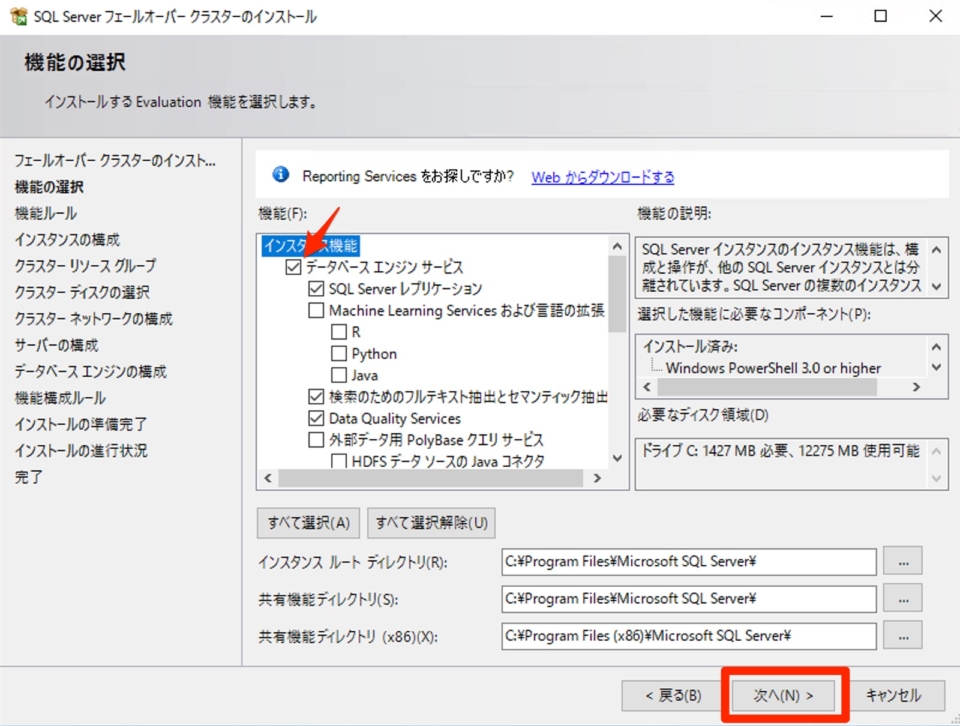Select インスタンスの構成 step in sidebar

pos(67,239)
